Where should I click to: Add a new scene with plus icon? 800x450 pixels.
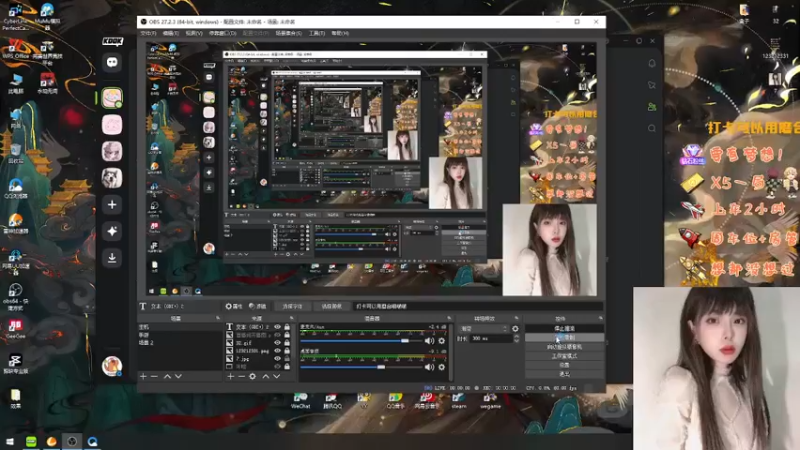(x=143, y=377)
